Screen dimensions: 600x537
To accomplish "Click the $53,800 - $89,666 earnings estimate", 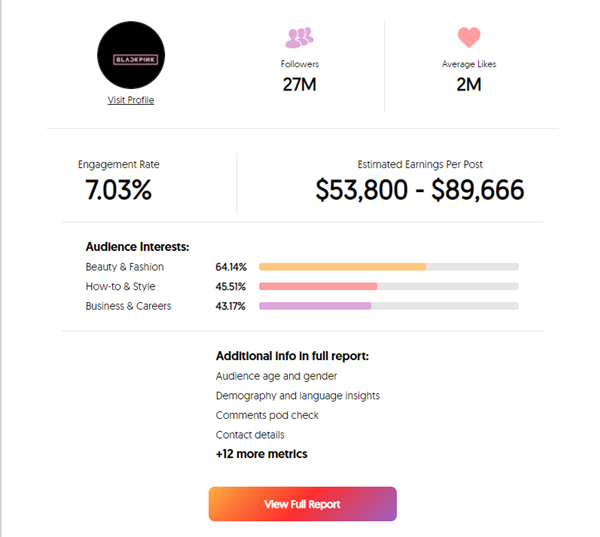I will tap(419, 190).
